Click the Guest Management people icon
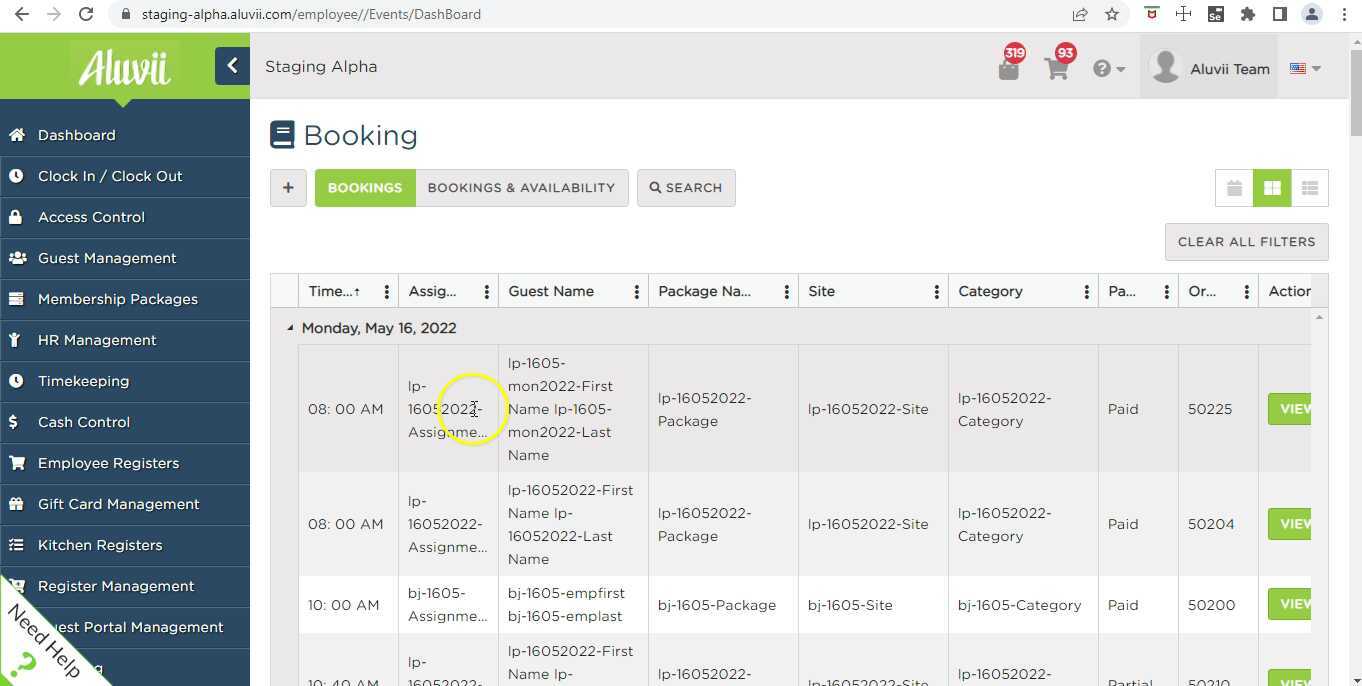 (x=16, y=257)
